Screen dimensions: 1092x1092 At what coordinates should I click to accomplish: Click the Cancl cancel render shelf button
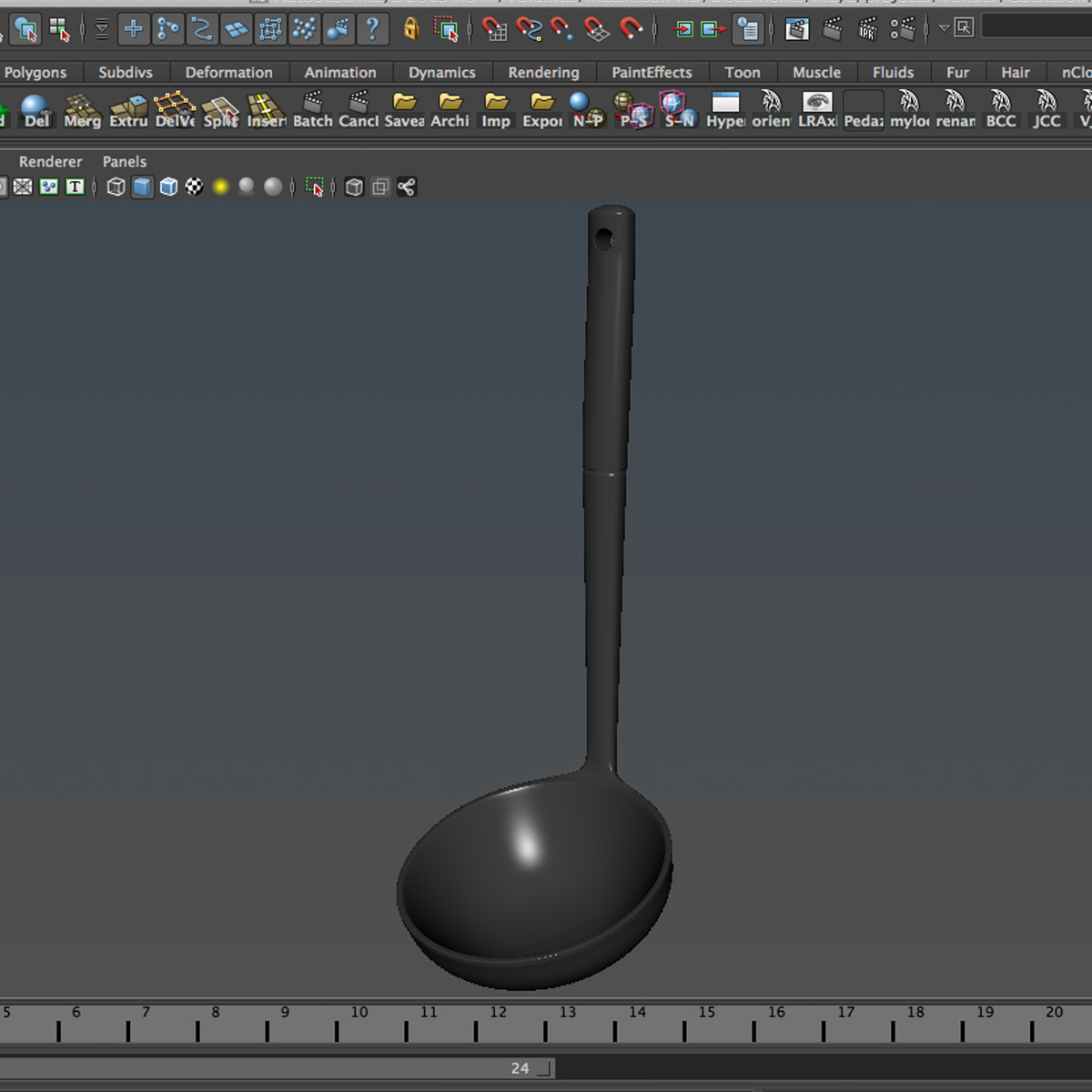tap(359, 110)
